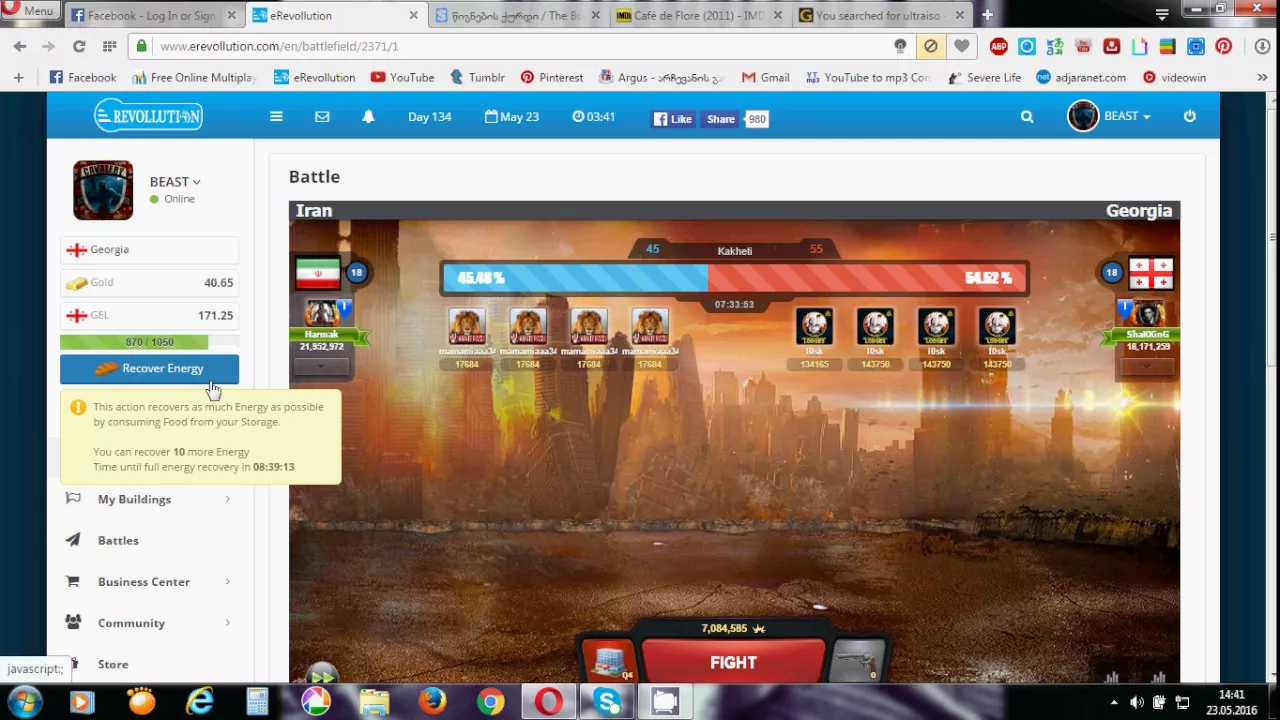Click the blue 45.48% side of battle bar
Screen dimensions: 1280x720
(x=575, y=278)
